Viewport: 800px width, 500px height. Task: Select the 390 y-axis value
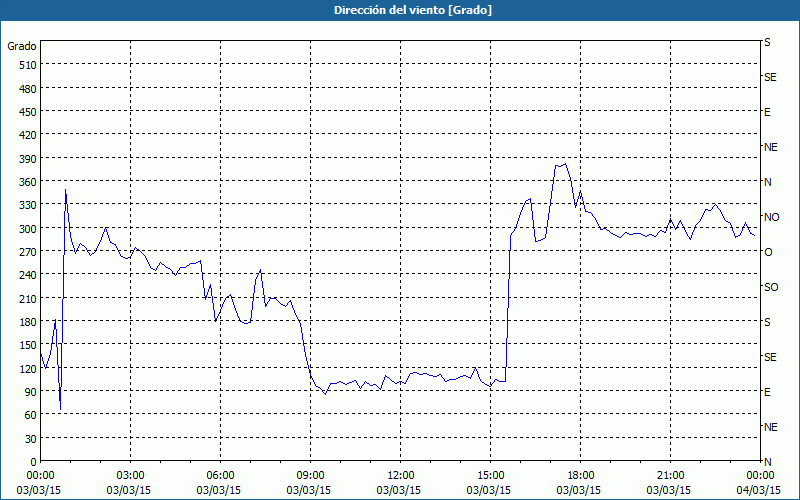28,159
